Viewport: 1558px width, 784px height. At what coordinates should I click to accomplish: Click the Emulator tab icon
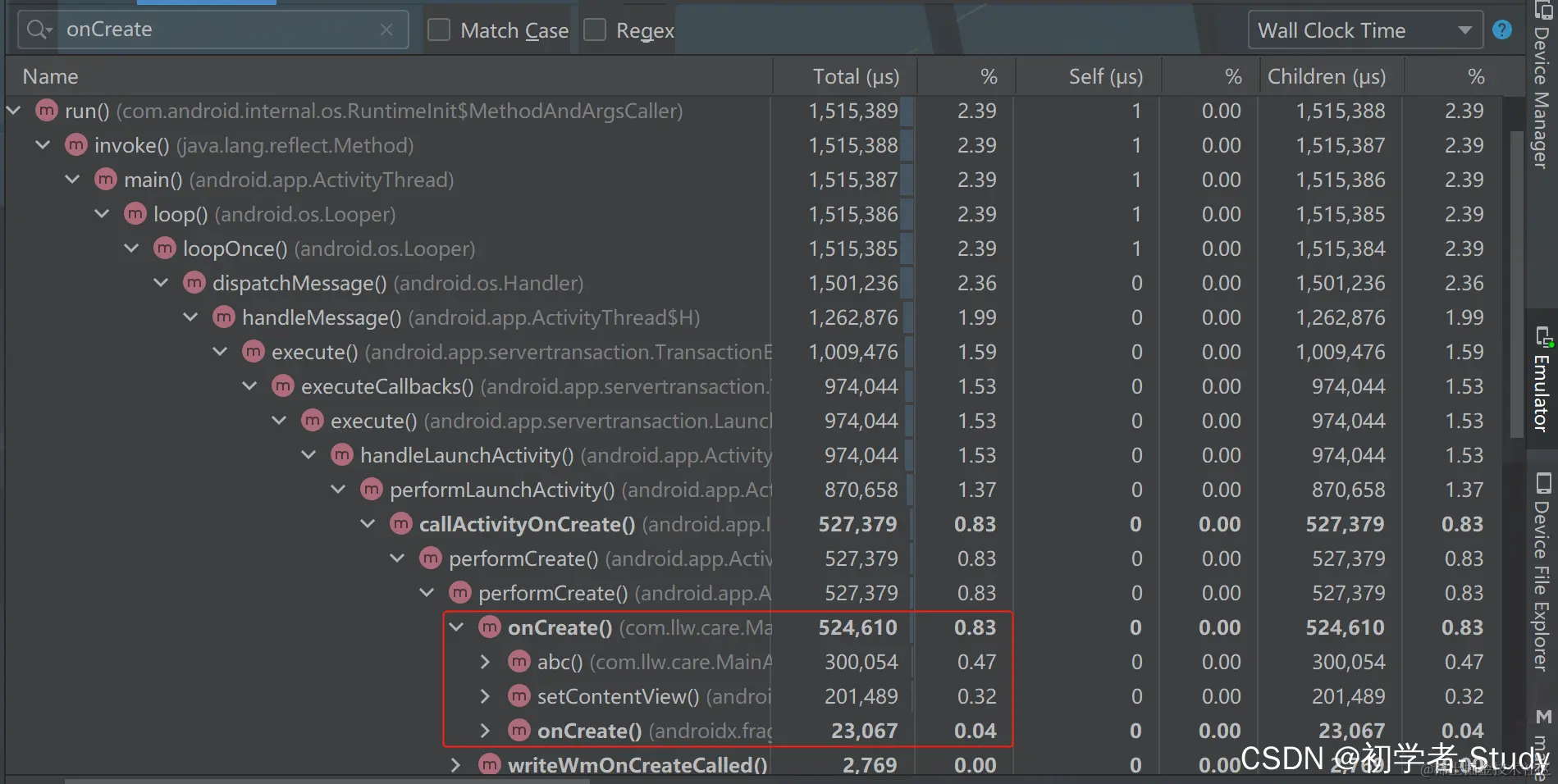coord(1543,336)
